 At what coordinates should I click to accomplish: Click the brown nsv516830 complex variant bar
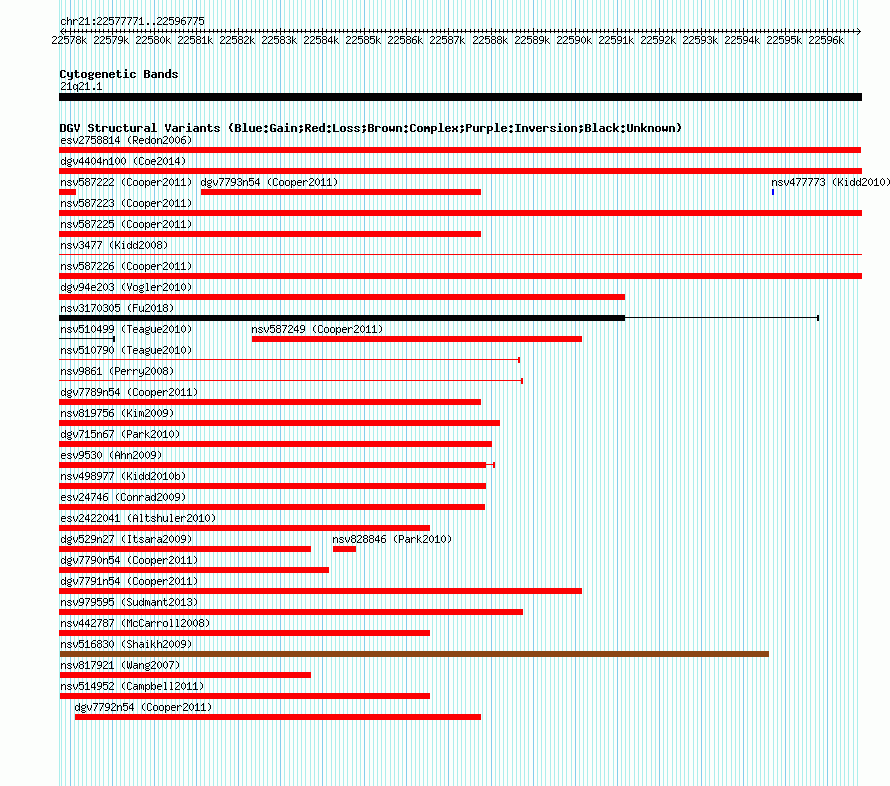coord(414,654)
